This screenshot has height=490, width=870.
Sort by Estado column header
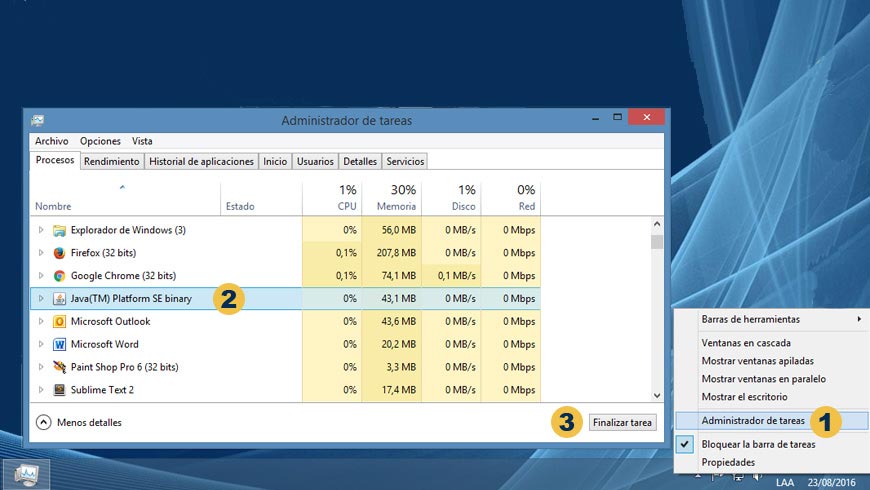(261, 199)
